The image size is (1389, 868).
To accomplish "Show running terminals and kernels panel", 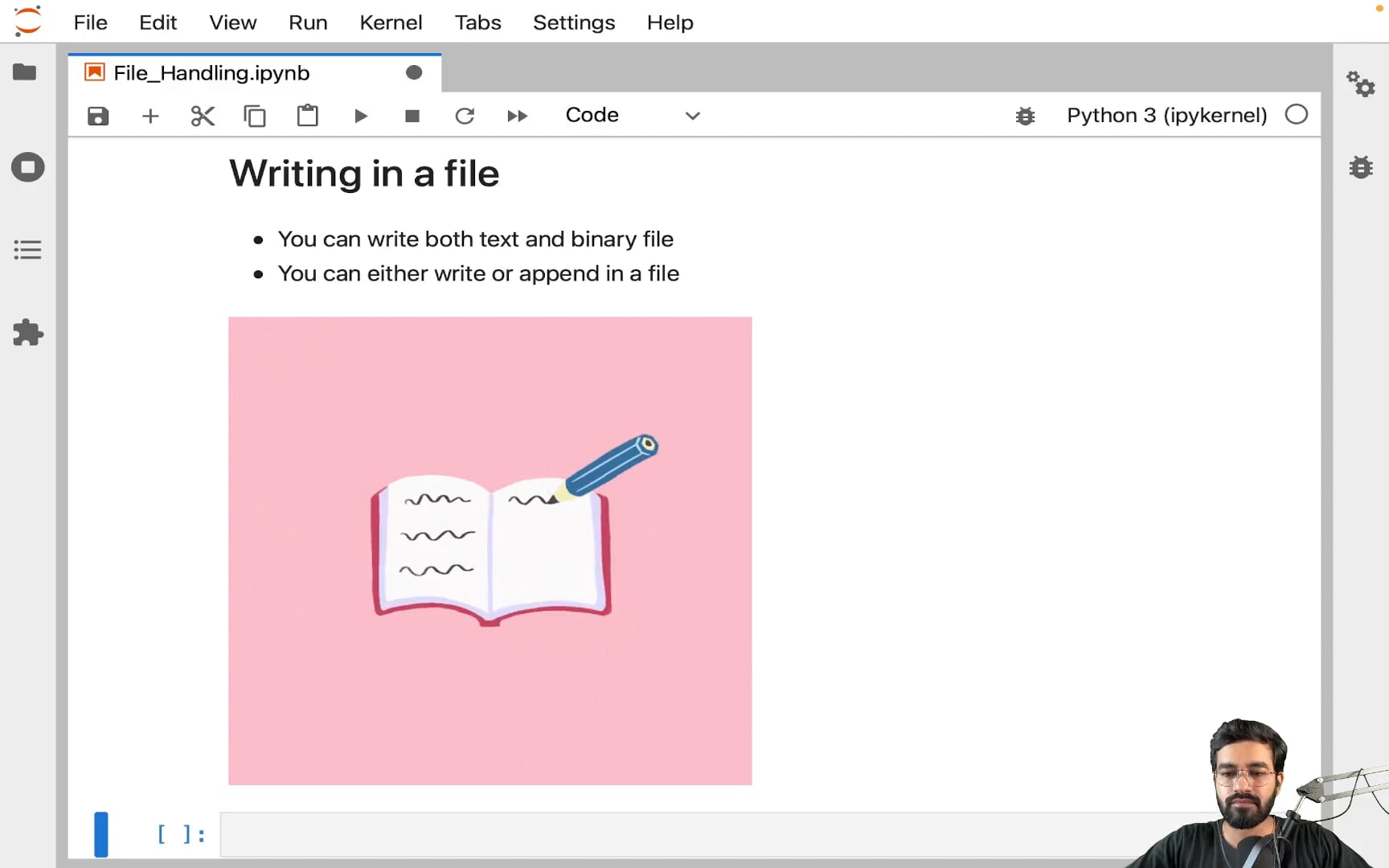I will (x=27, y=167).
